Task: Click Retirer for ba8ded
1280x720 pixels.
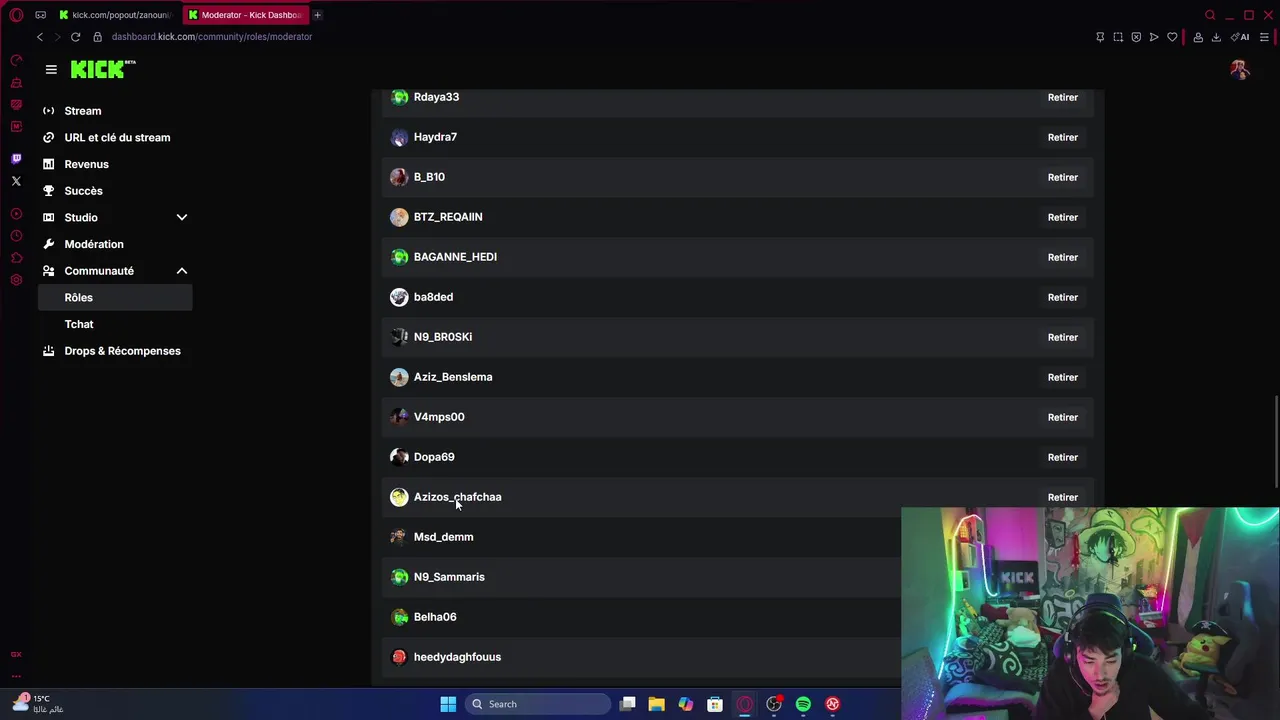Action: click(x=1062, y=297)
